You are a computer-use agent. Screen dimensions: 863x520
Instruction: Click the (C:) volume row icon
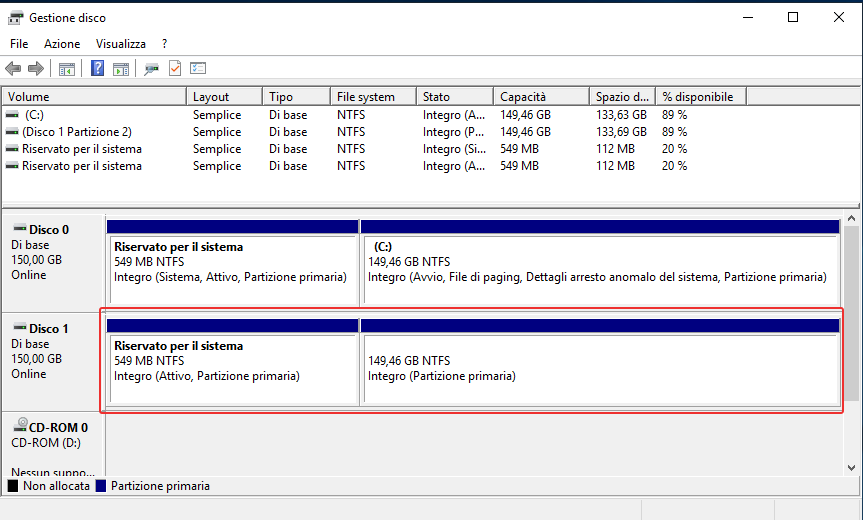pyautogui.click(x=12, y=115)
